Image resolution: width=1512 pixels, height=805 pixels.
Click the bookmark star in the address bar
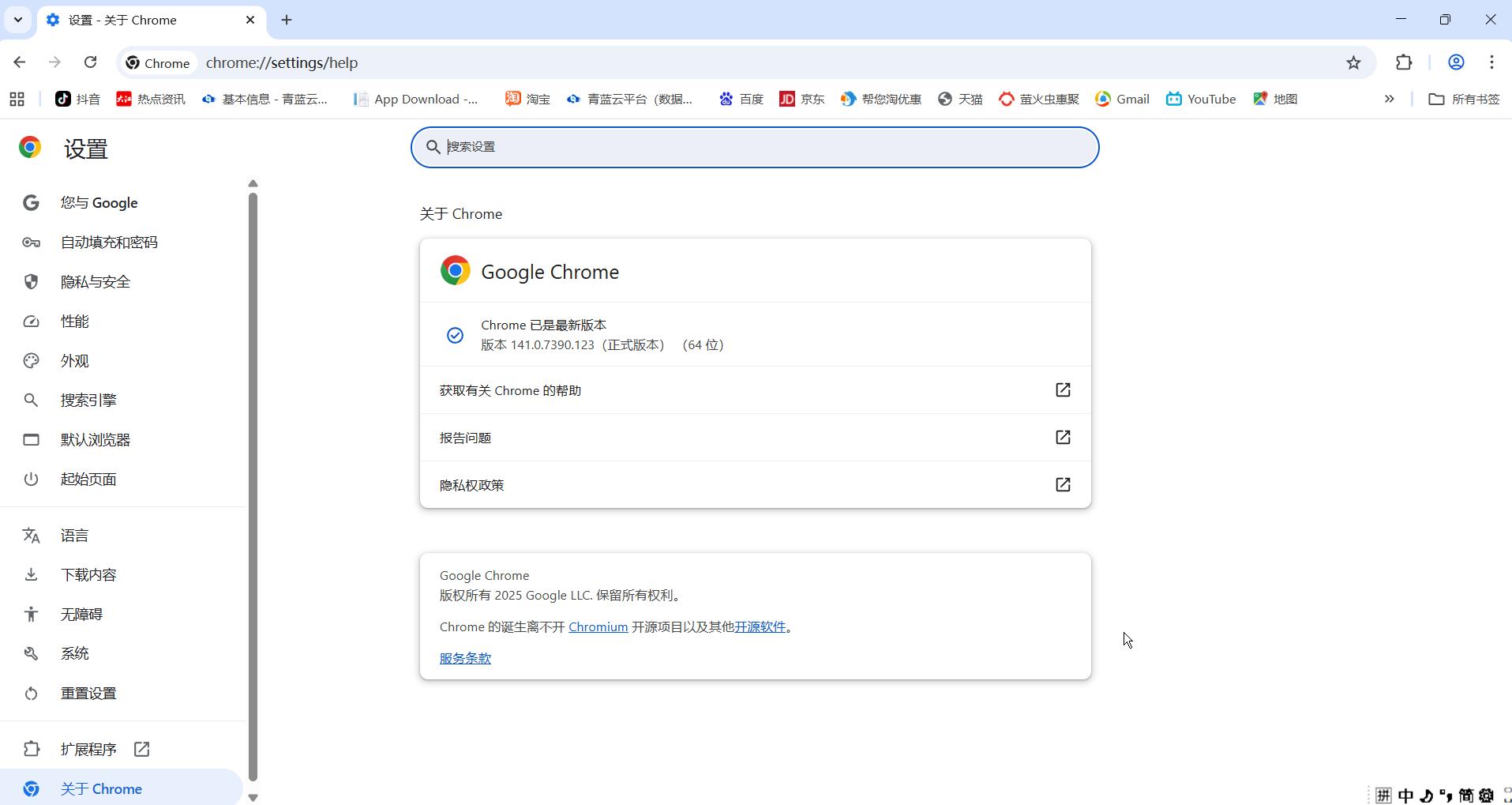(1353, 62)
